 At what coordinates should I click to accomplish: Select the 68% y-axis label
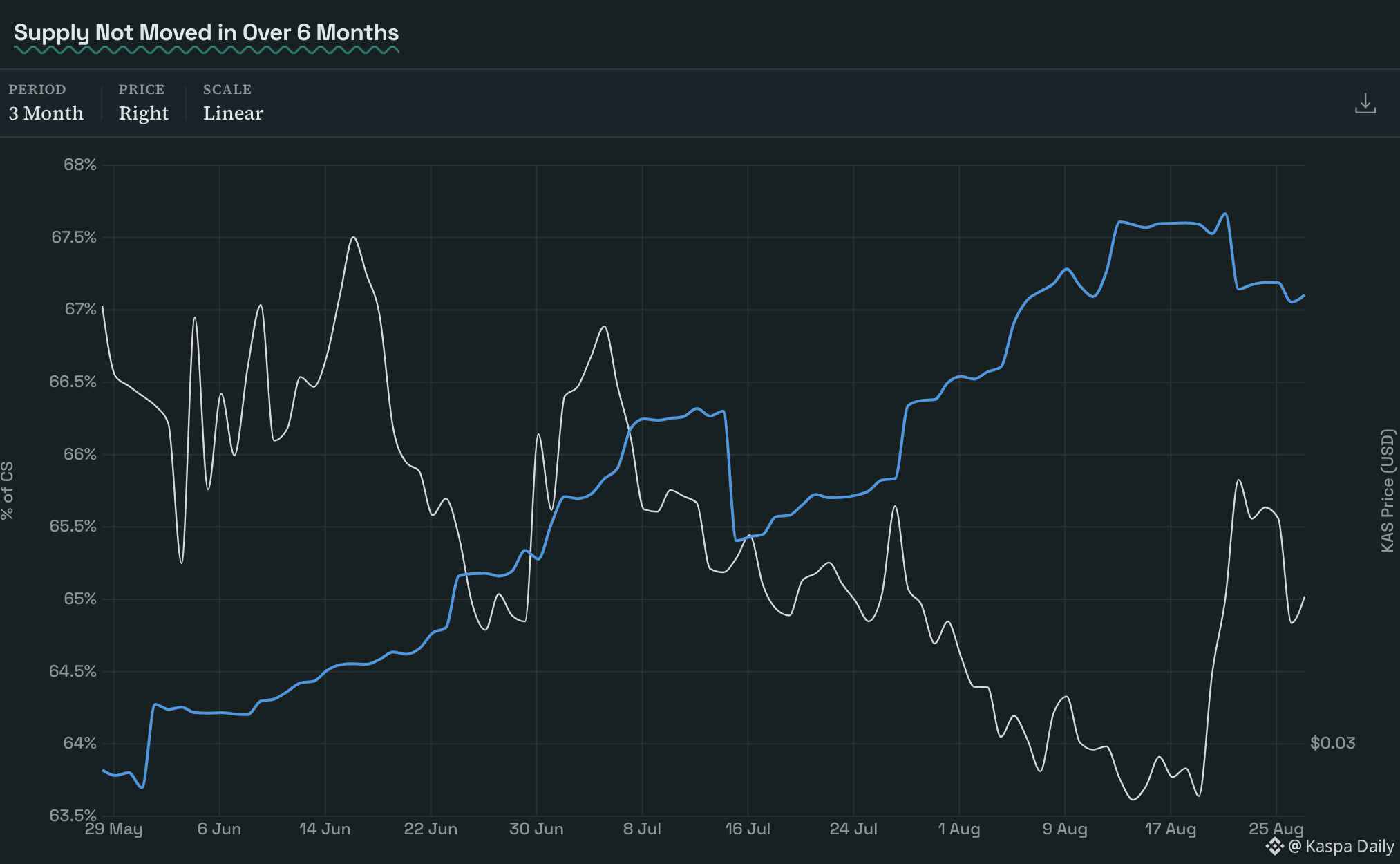tap(80, 165)
